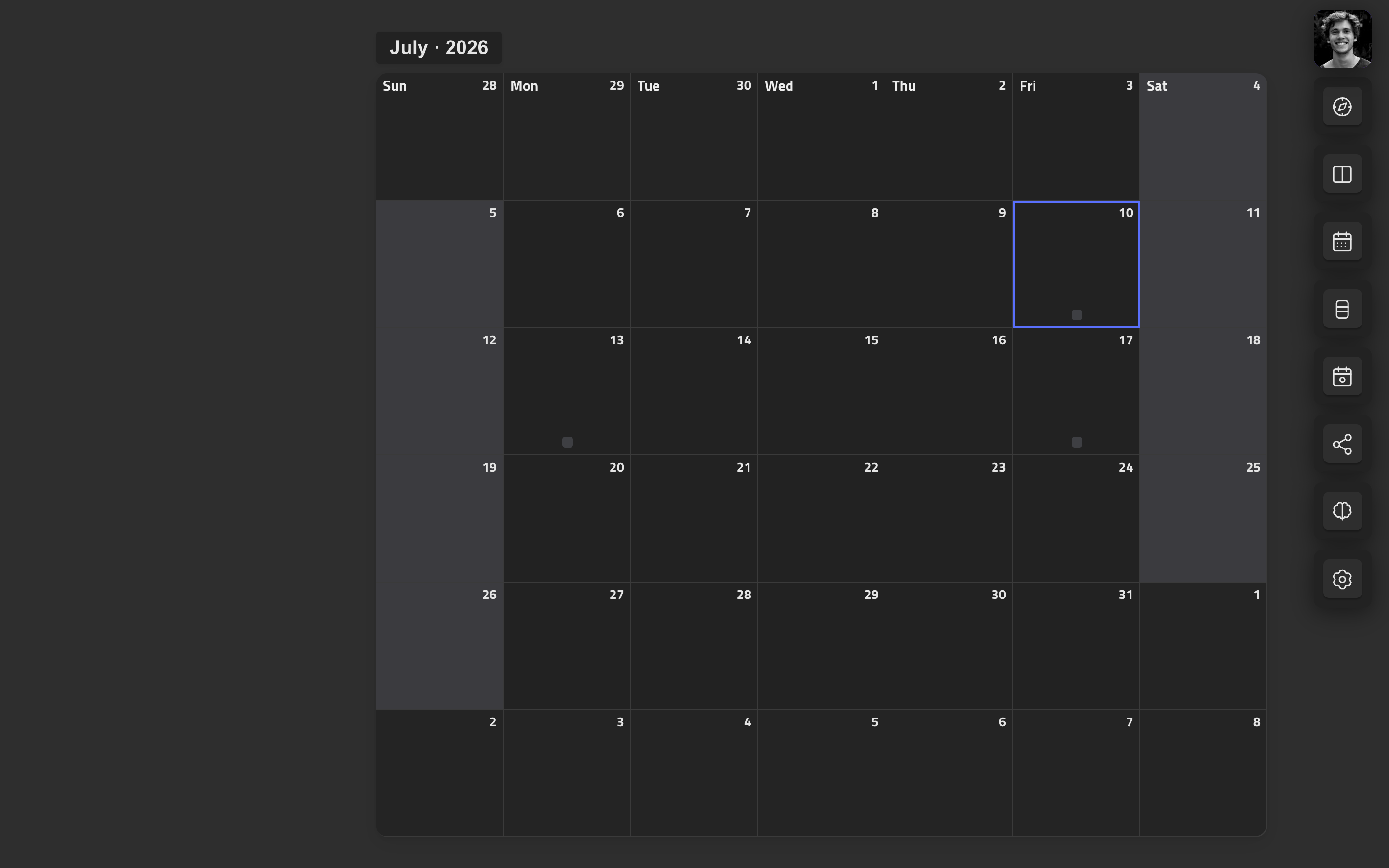
Task: Switch to the month calendar grid icon
Action: coord(1342,242)
